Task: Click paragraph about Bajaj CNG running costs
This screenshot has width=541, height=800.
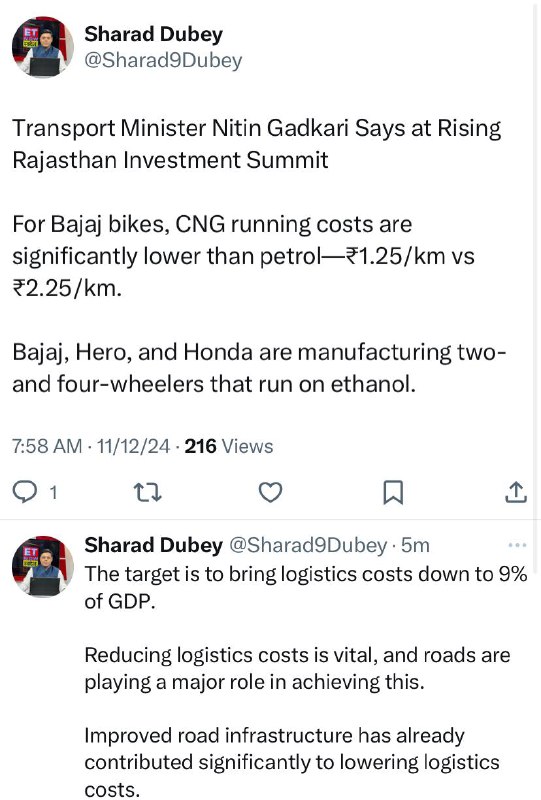Action: coord(243,256)
